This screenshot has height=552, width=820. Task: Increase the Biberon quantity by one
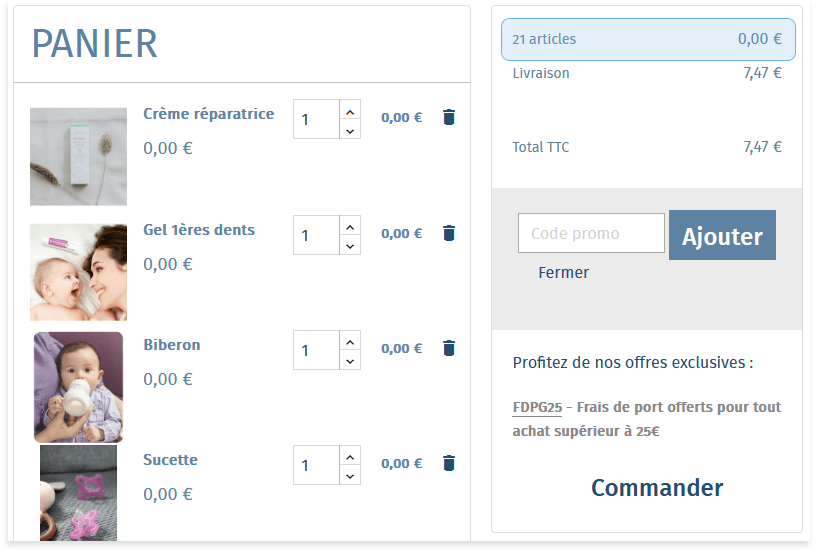350,341
